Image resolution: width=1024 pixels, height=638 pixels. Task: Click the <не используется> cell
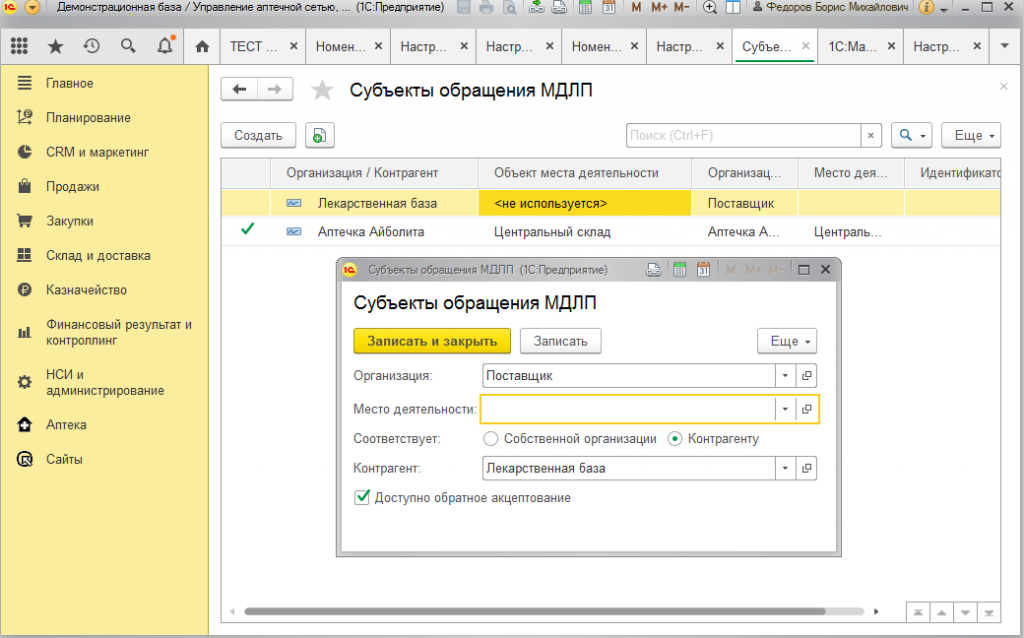click(x=584, y=203)
